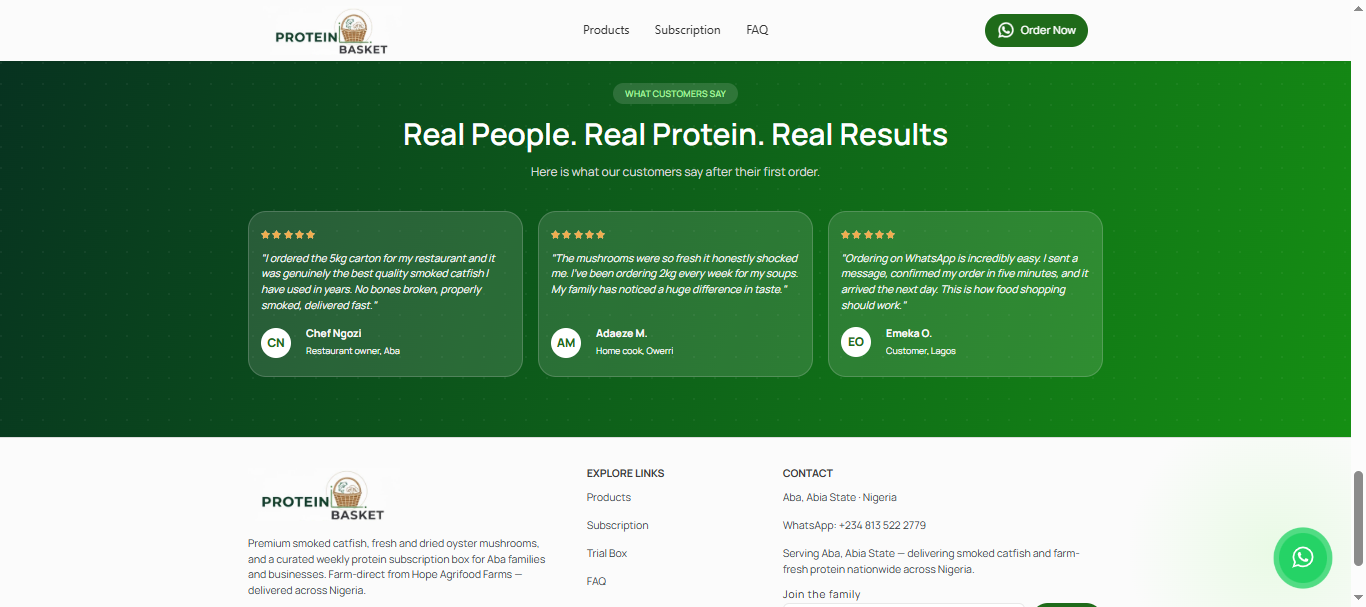Open Products in the top navigation
Image resolution: width=1366 pixels, height=607 pixels.
[606, 30]
